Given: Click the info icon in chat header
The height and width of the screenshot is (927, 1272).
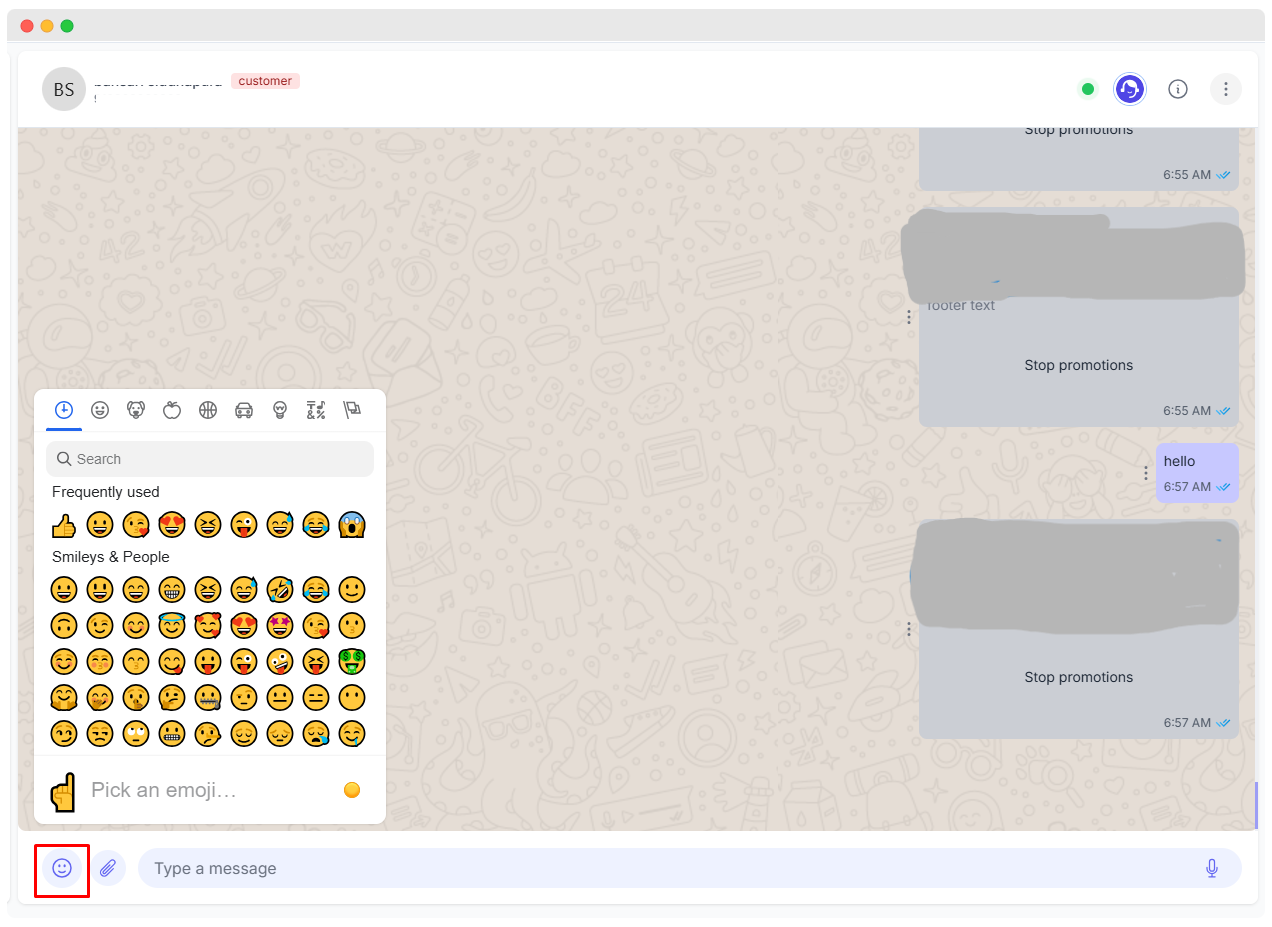Looking at the screenshot, I should pos(1177,89).
